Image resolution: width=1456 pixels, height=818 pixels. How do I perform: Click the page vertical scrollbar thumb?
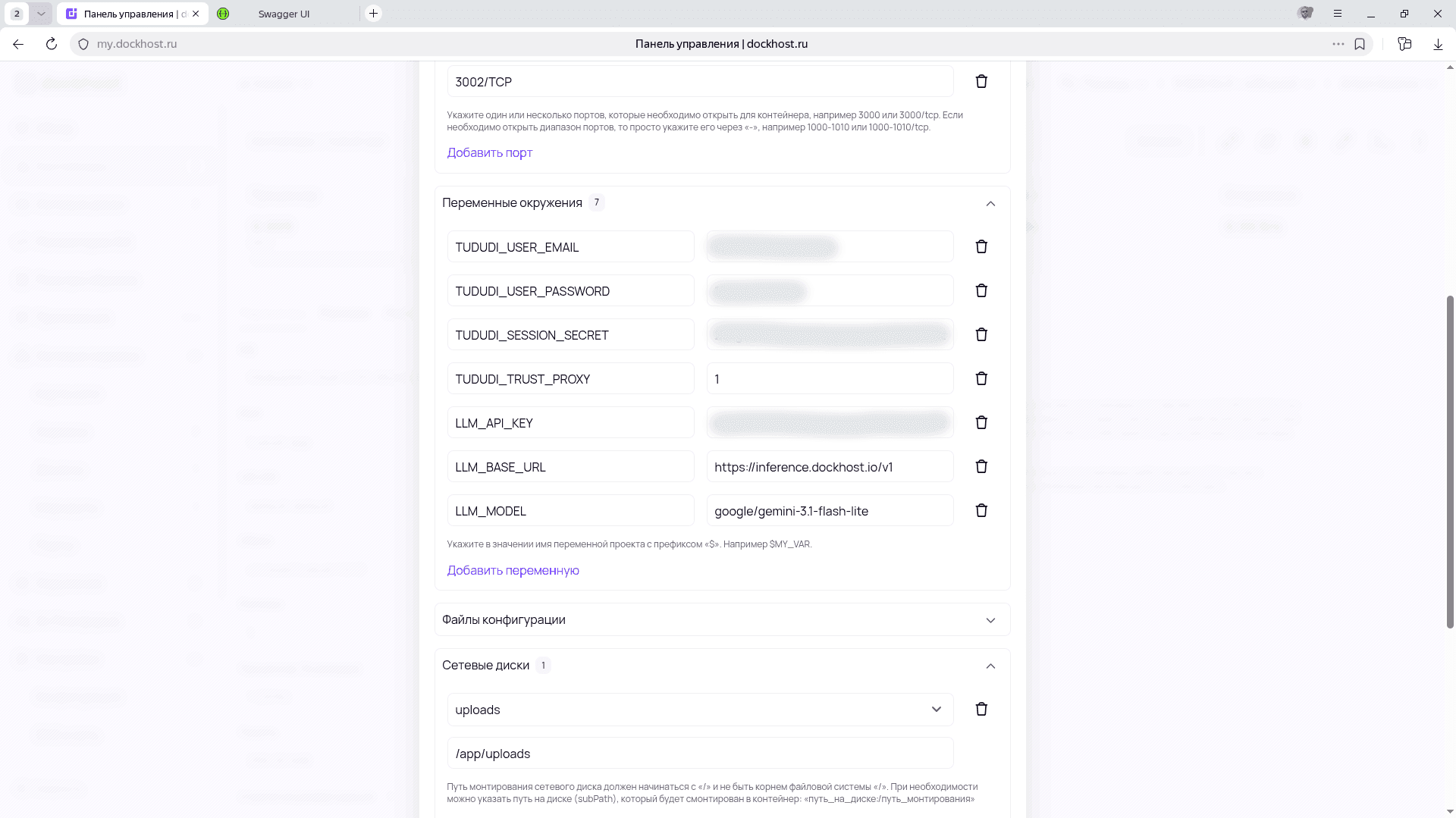click(1450, 462)
